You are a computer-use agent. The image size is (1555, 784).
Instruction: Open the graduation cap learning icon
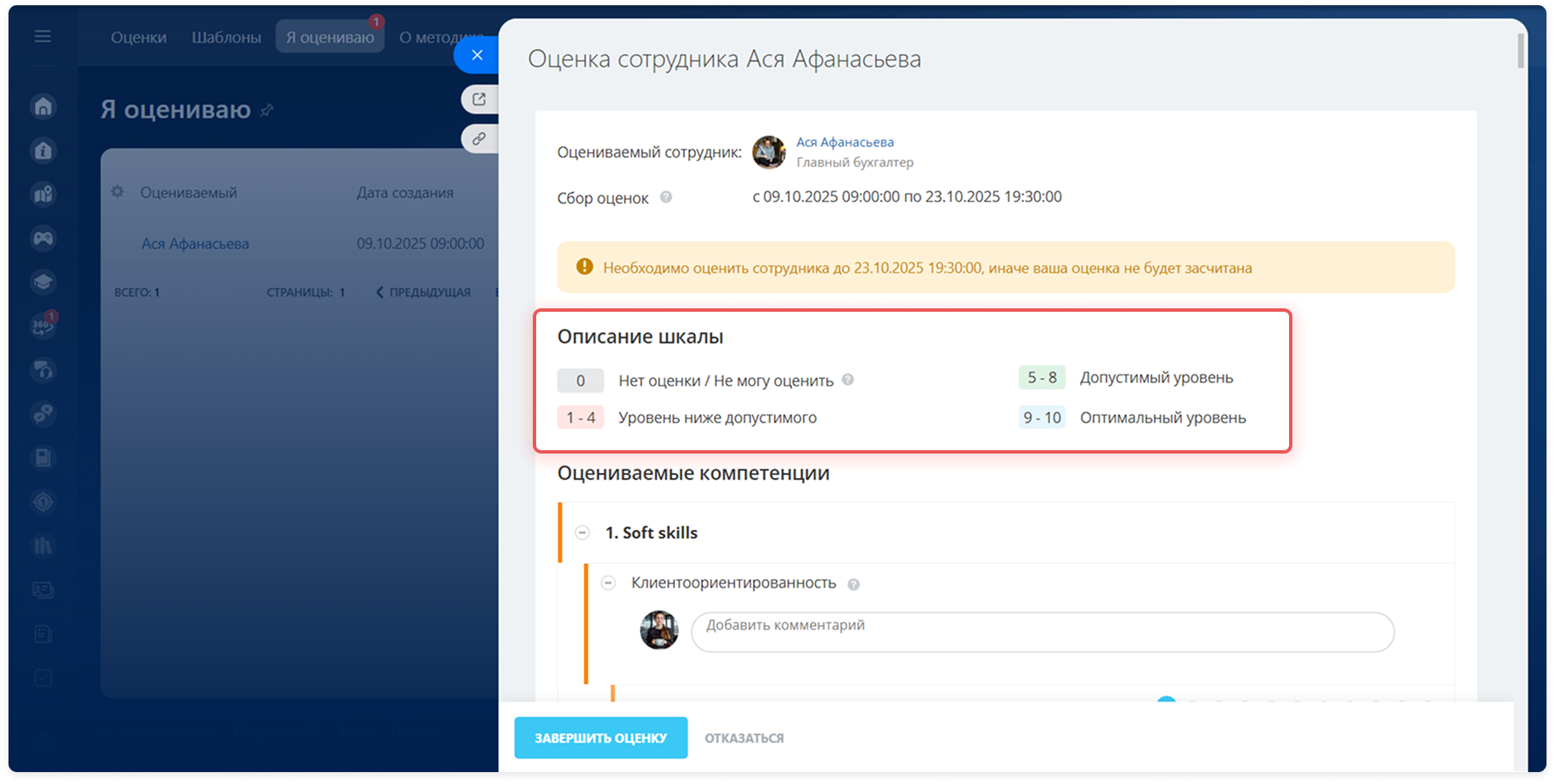43,282
